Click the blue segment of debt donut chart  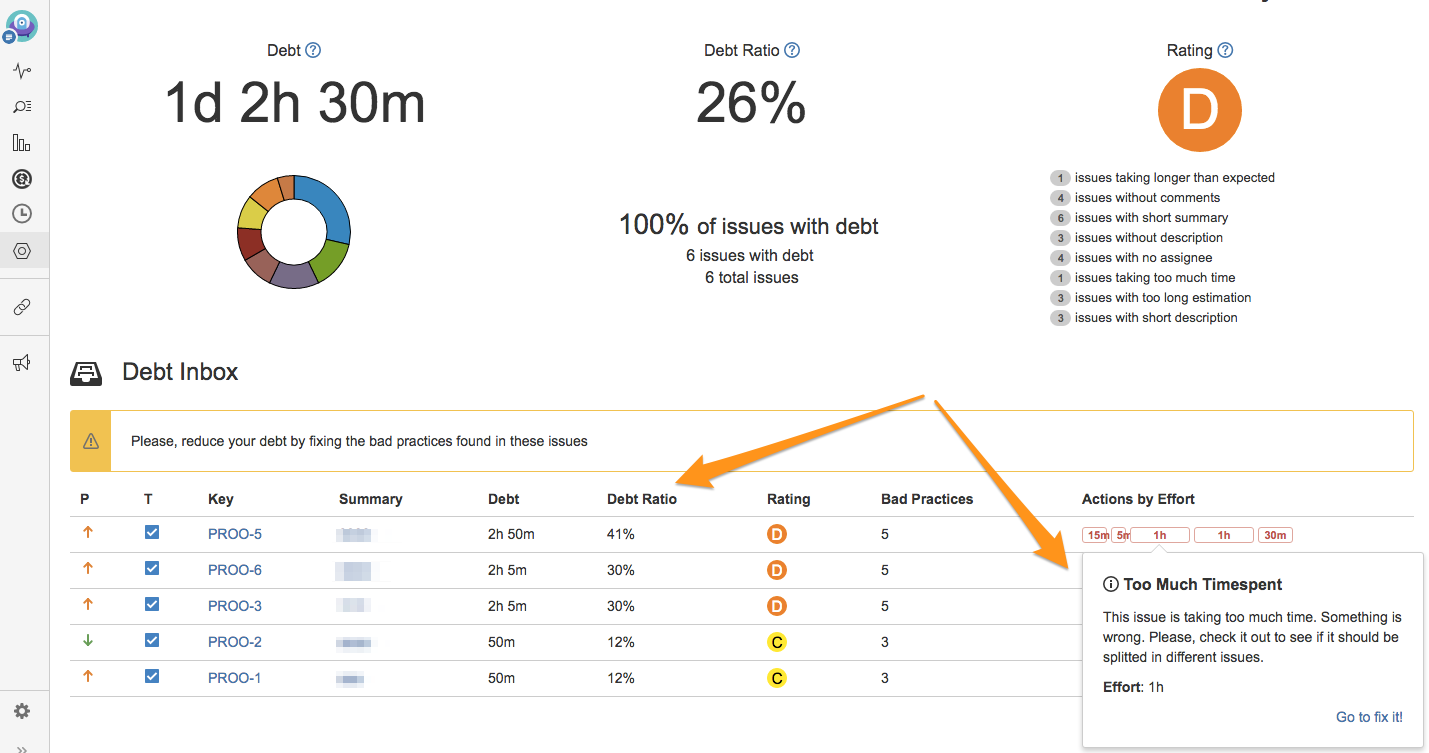(x=325, y=208)
